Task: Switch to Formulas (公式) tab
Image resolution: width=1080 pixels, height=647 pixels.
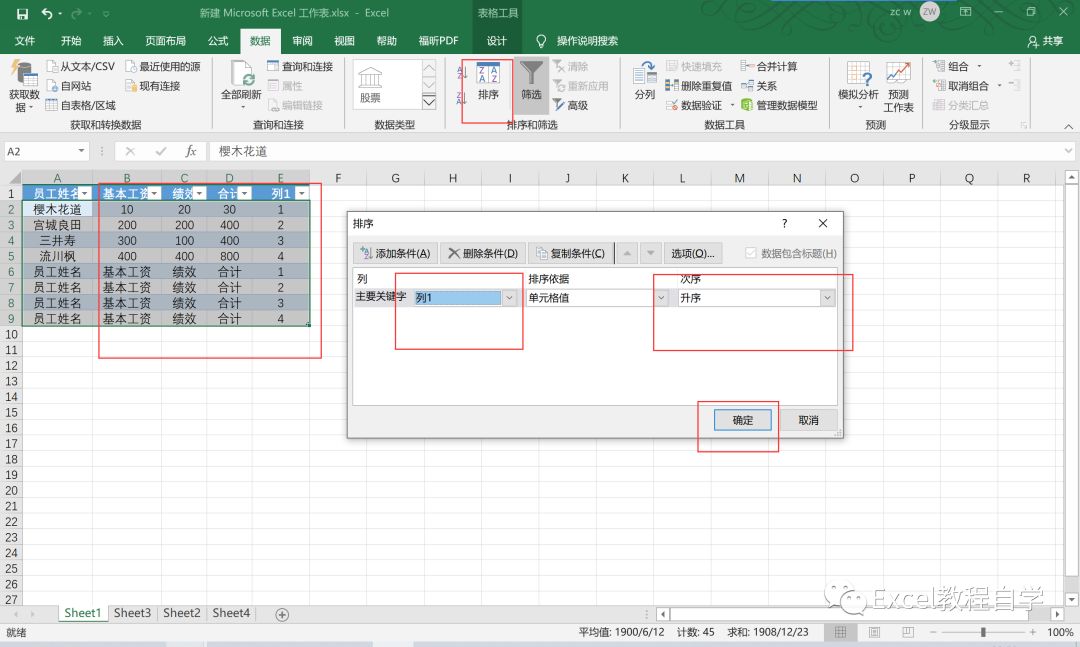Action: pos(218,41)
